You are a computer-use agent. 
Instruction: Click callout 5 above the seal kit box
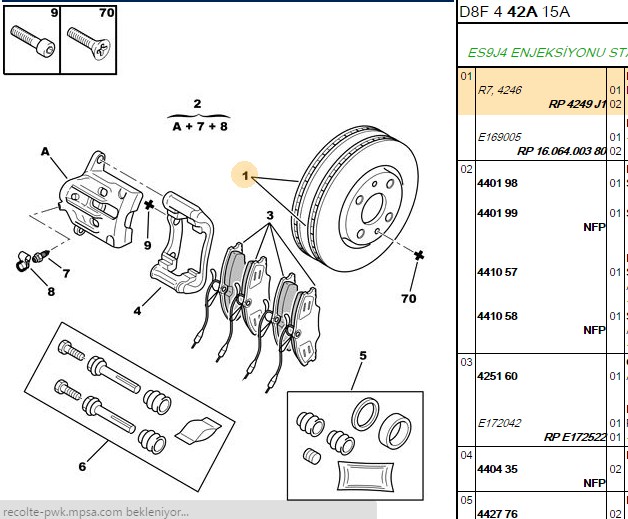(x=363, y=355)
